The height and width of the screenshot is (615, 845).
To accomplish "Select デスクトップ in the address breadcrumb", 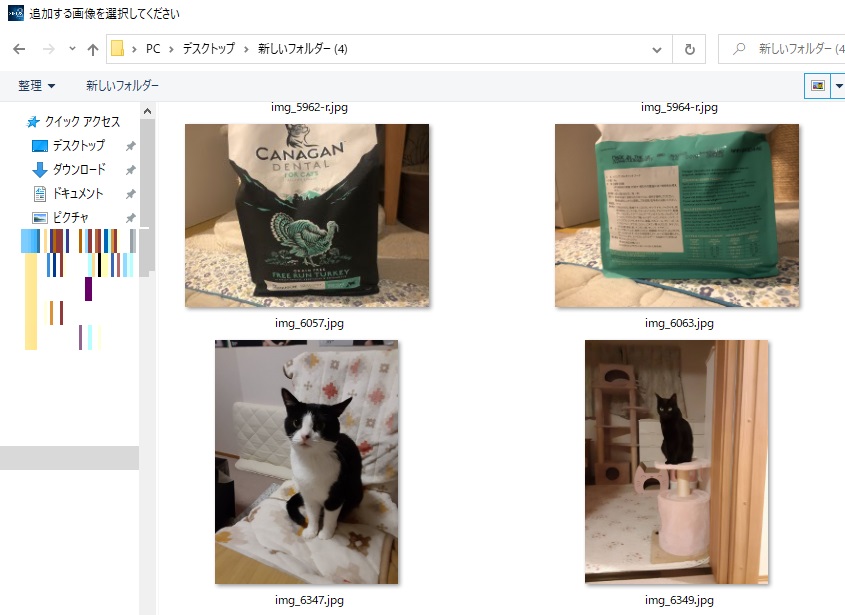I will [209, 49].
